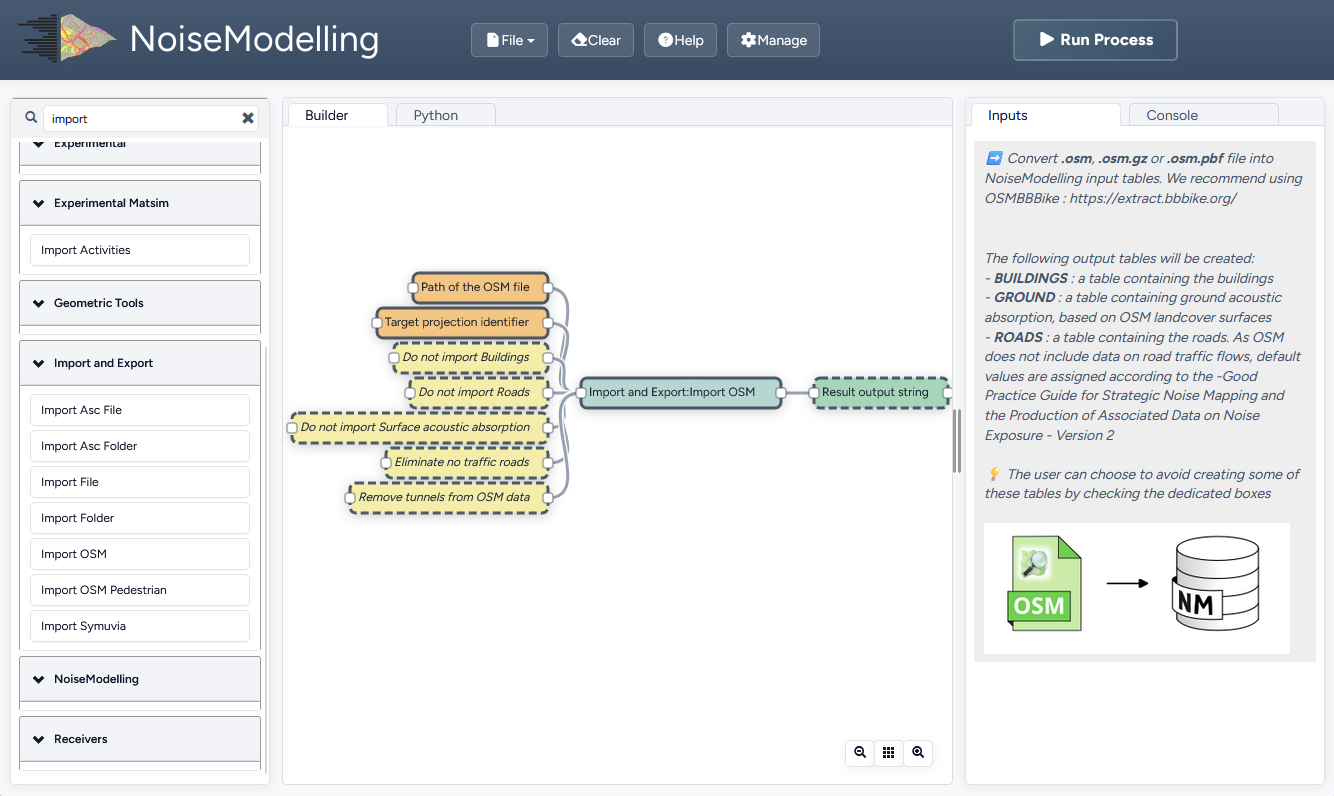Image resolution: width=1334 pixels, height=796 pixels.
Task: Select Import OSM Pedestrian block
Action: (x=140, y=590)
